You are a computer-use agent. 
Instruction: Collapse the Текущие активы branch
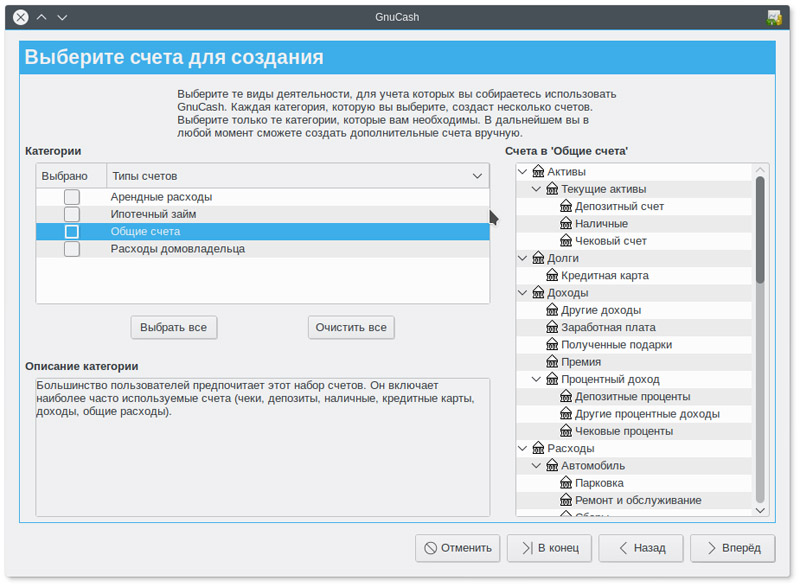(536, 189)
